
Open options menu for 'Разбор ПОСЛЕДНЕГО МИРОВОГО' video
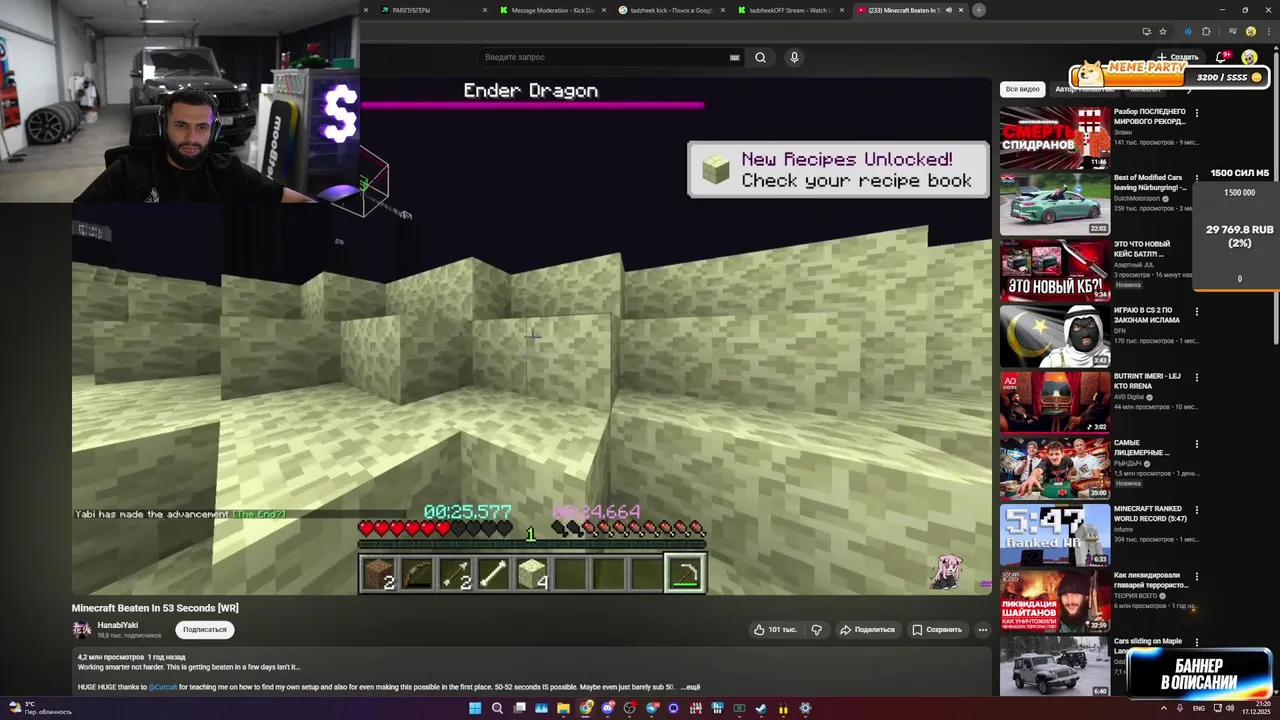(x=1197, y=113)
